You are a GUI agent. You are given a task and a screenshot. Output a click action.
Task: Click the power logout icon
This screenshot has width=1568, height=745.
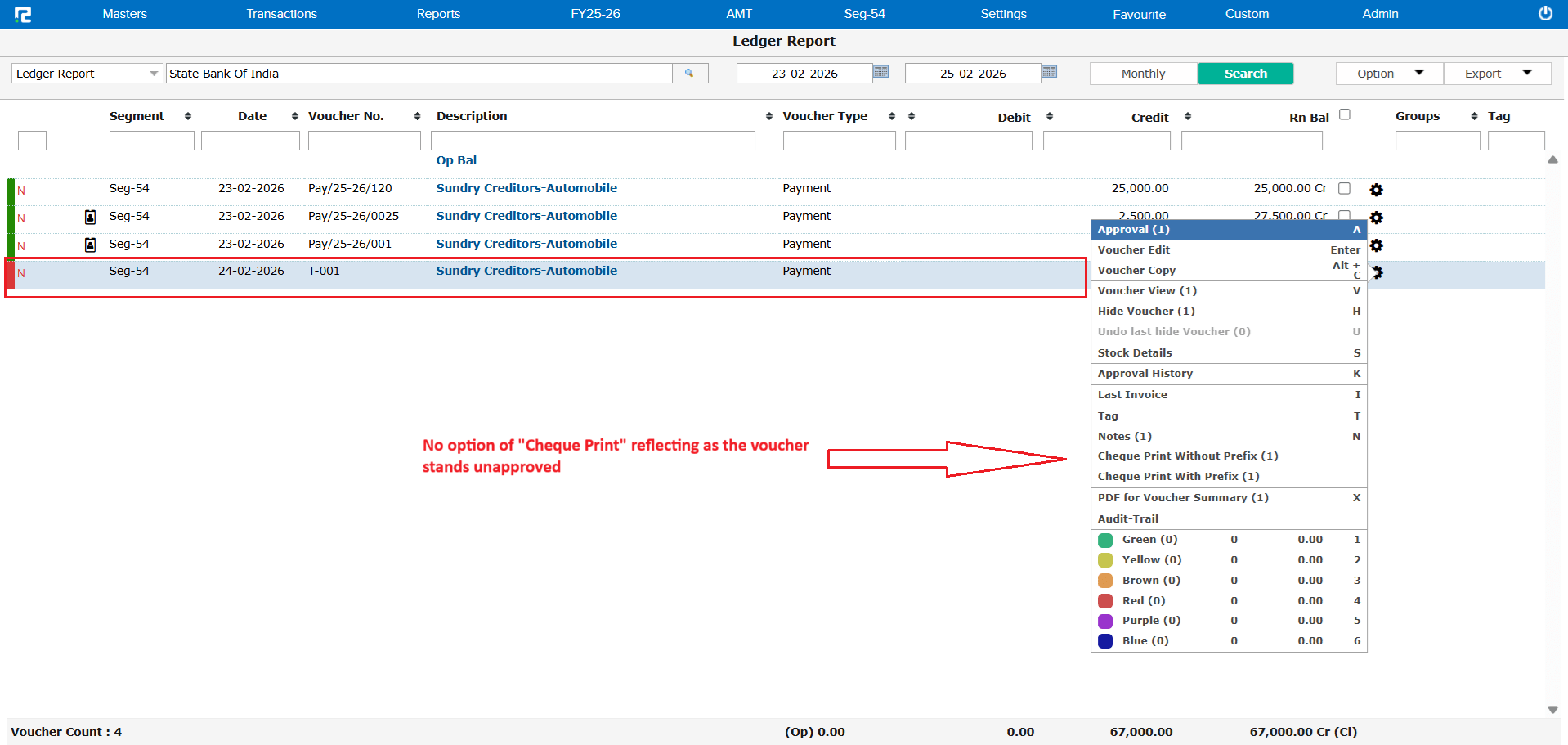1544,14
